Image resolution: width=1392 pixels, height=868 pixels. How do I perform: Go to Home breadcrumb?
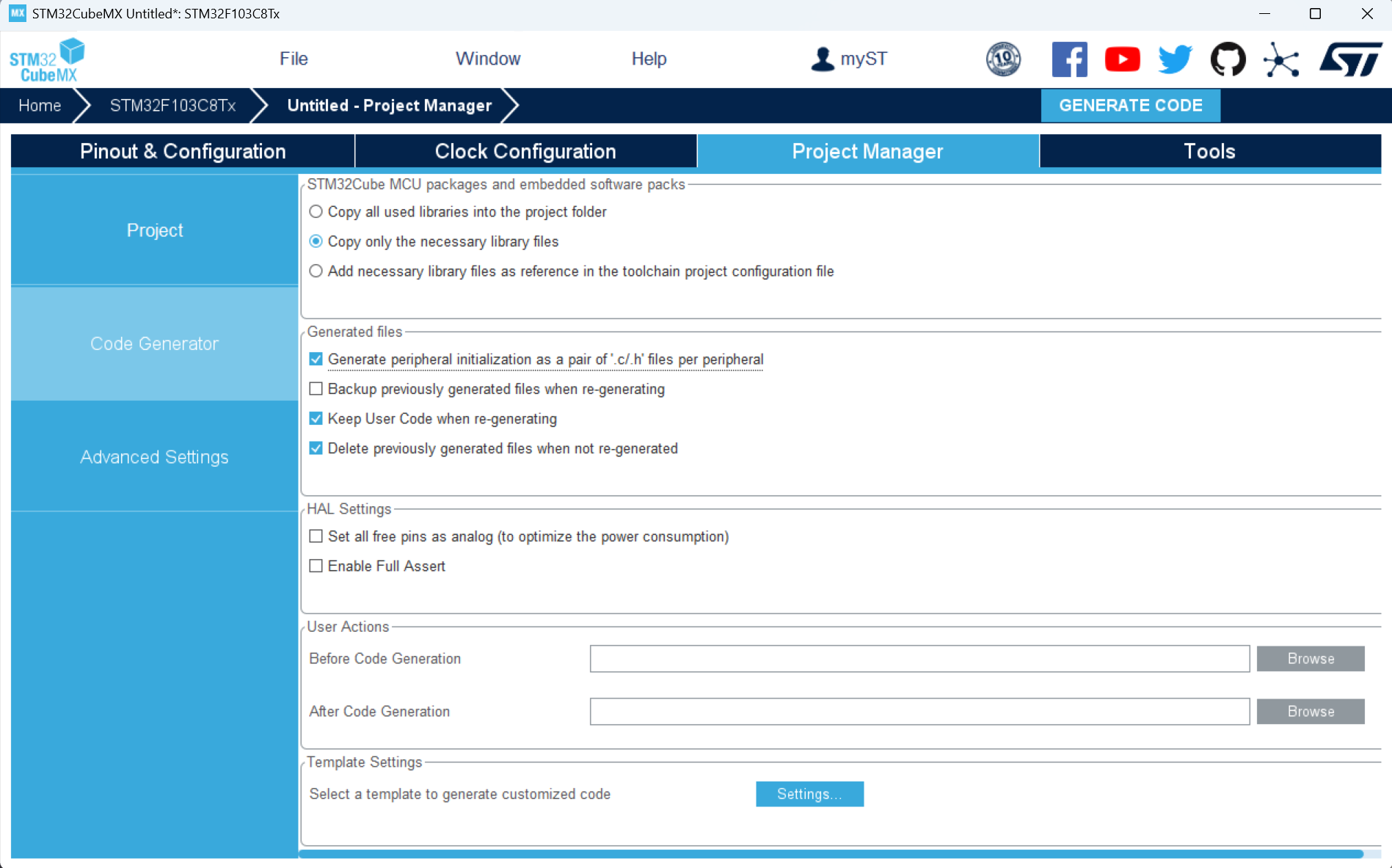coord(40,106)
